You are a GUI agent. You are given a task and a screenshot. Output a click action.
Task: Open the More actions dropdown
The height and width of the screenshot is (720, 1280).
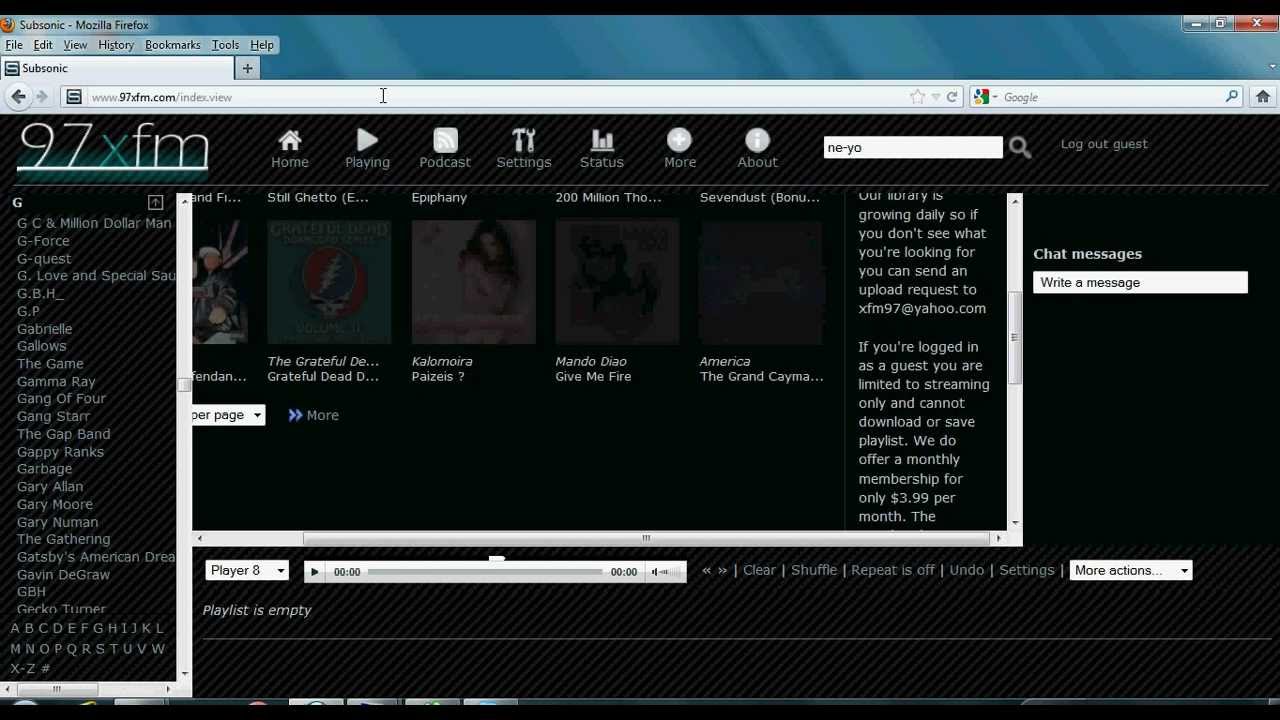pyautogui.click(x=1131, y=570)
